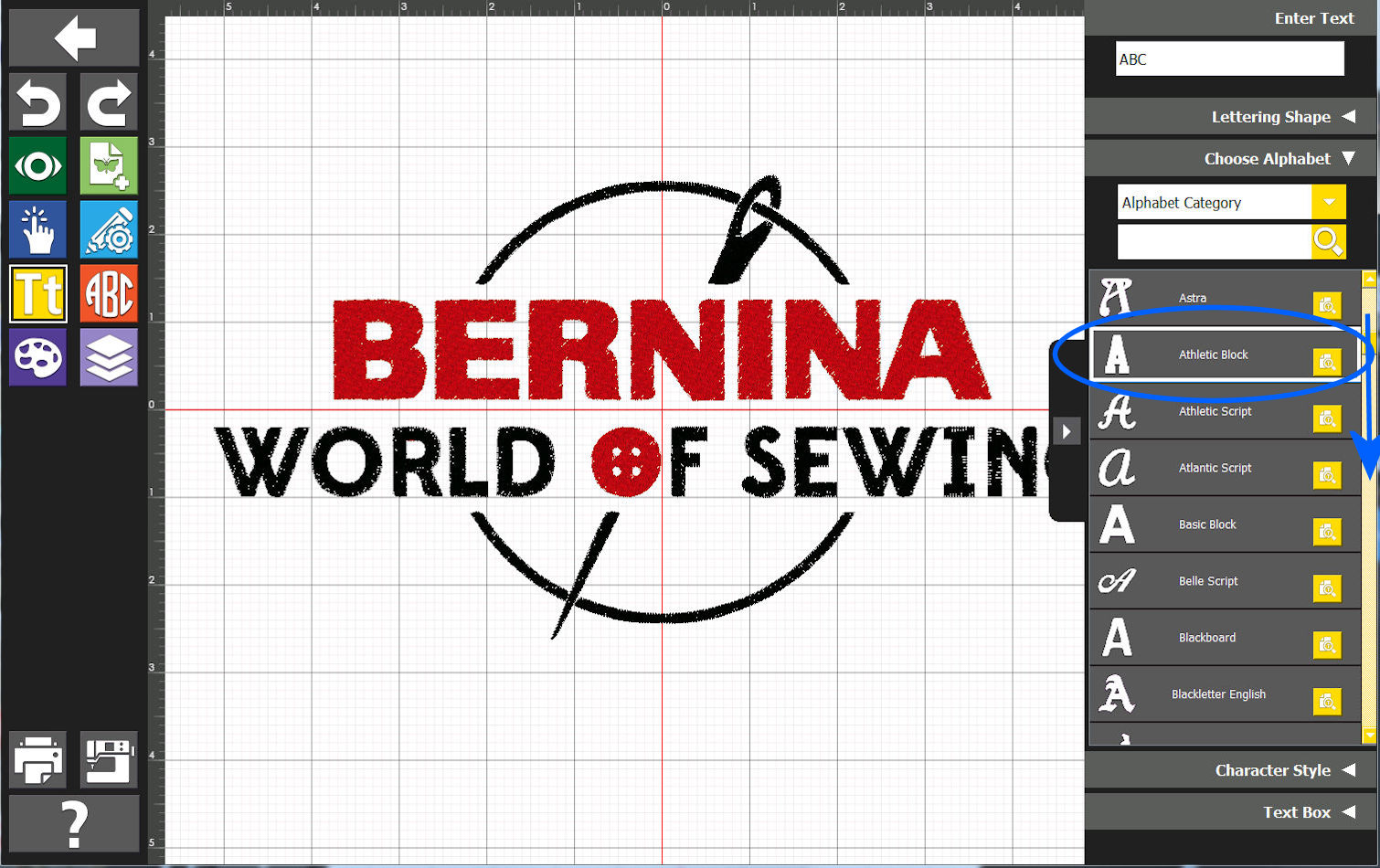
Task: Click the alphabet search text field
Action: [x=1214, y=242]
